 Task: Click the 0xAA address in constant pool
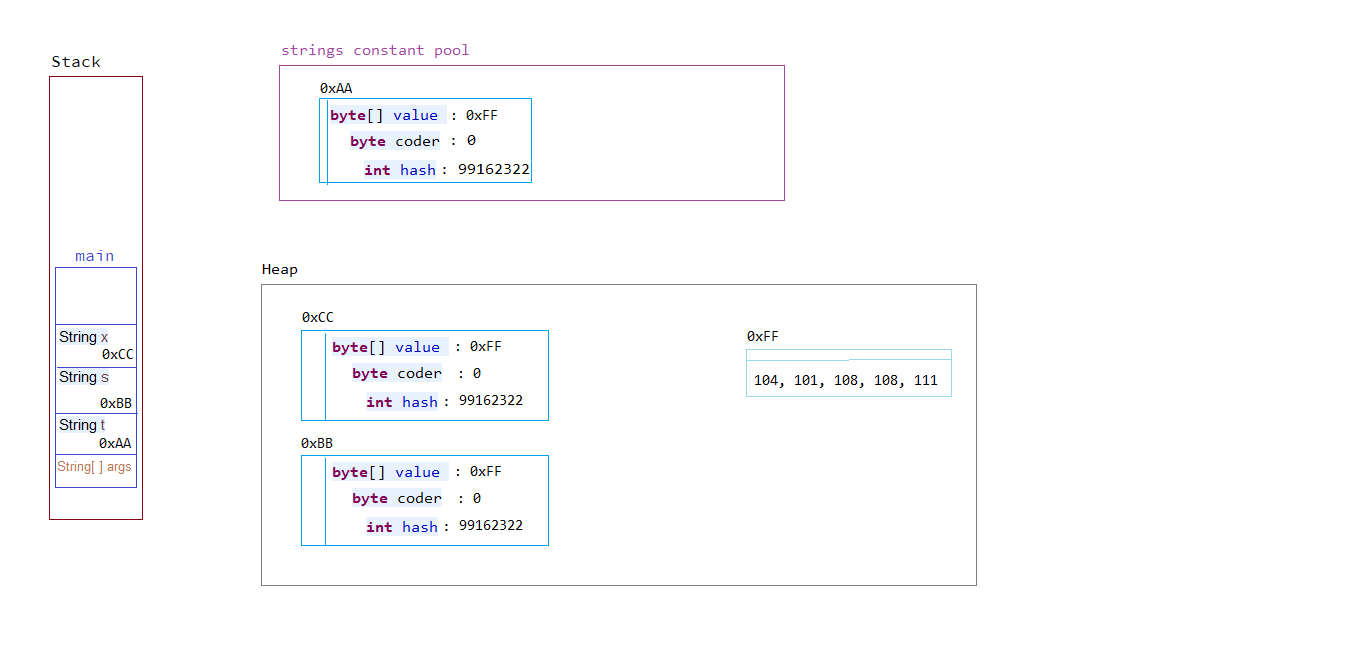pyautogui.click(x=336, y=88)
